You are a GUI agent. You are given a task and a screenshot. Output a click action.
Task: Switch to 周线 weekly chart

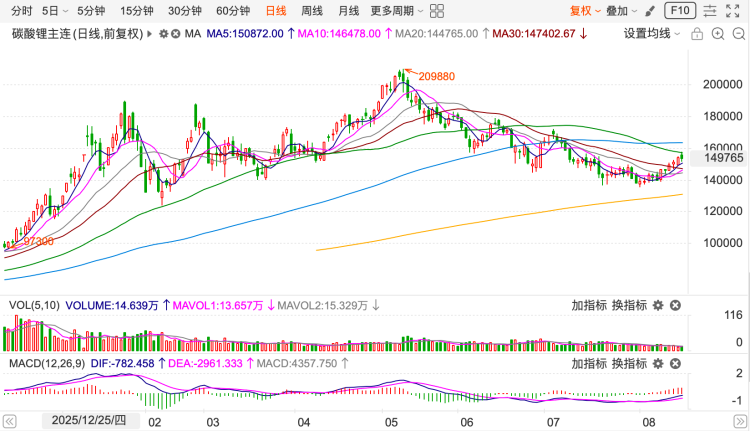(x=312, y=11)
